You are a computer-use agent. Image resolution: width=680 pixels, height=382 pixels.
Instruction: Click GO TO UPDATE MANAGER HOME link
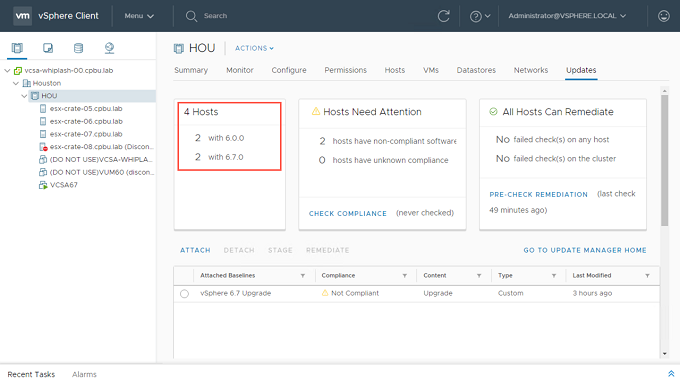click(x=585, y=250)
